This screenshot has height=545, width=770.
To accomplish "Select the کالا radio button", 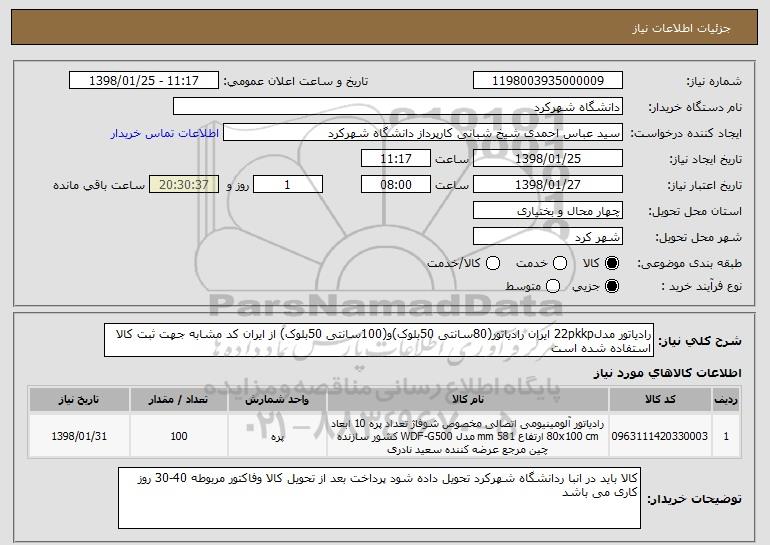I will 612,263.
